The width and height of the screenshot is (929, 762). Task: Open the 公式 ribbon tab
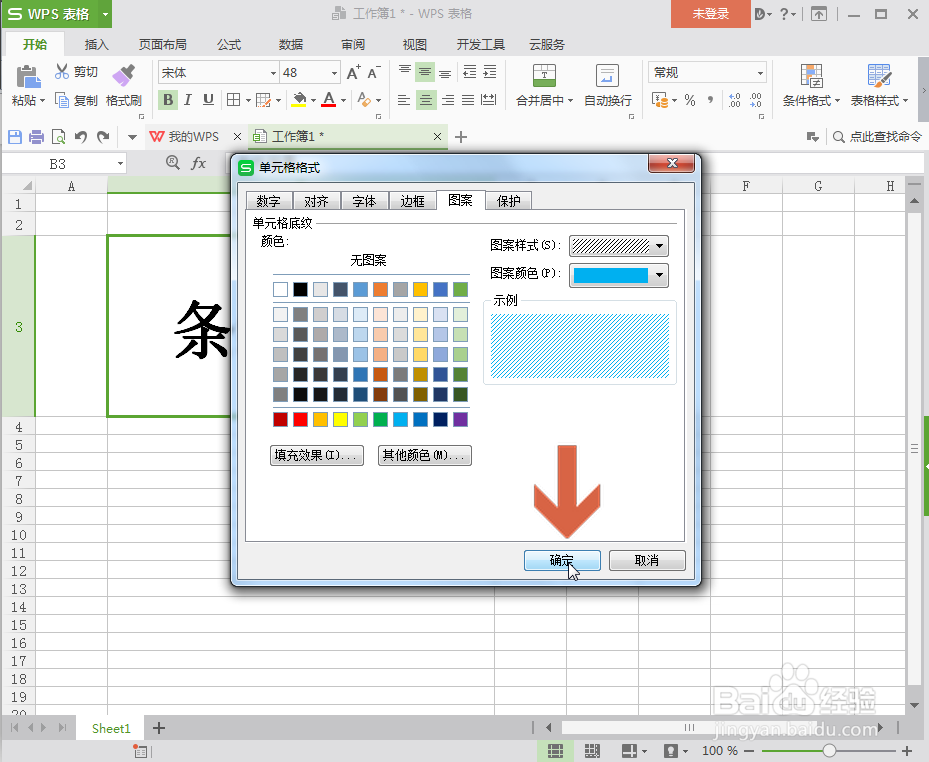pos(229,44)
